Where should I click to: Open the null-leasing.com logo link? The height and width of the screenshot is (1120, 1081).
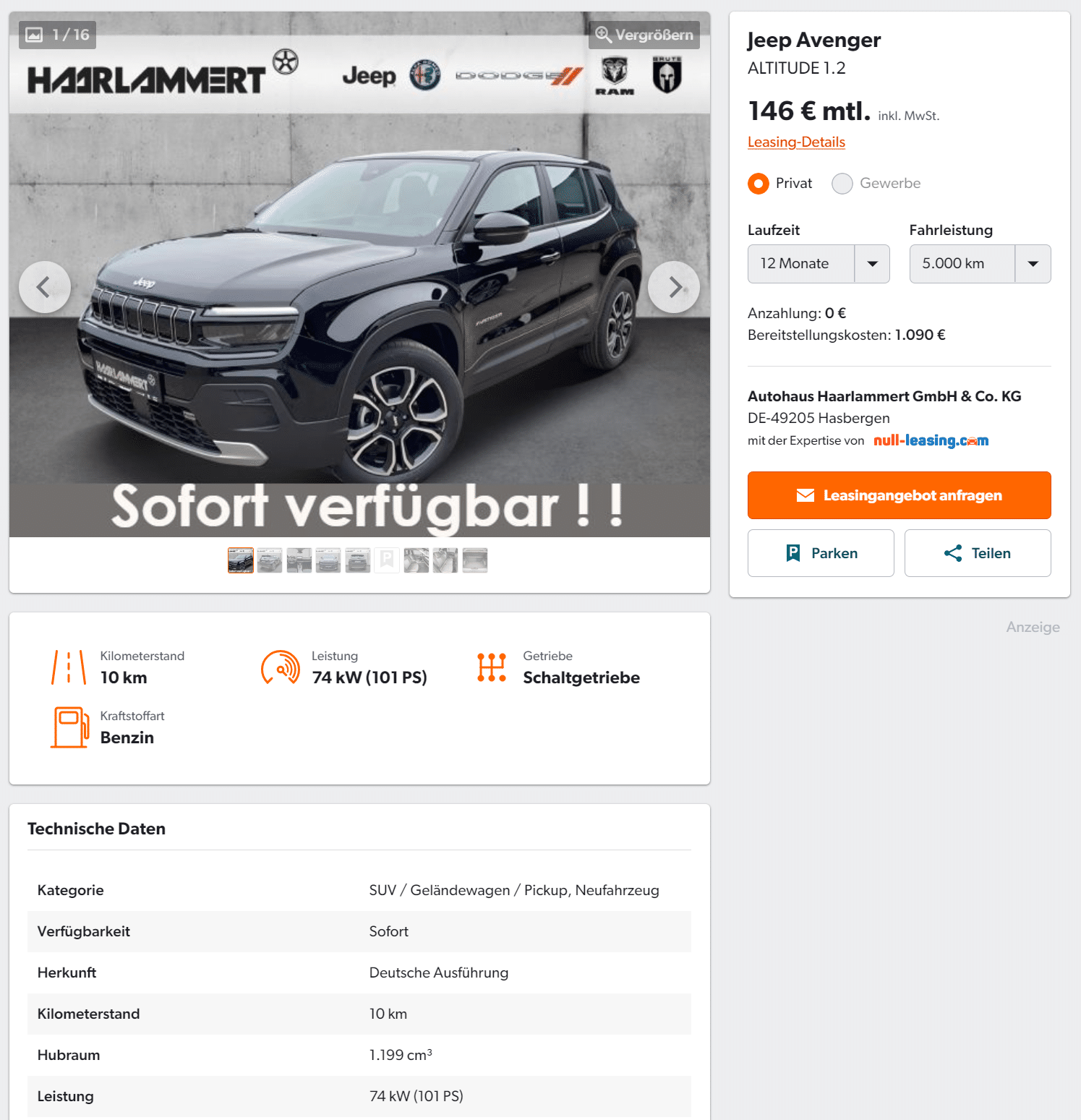point(931,440)
